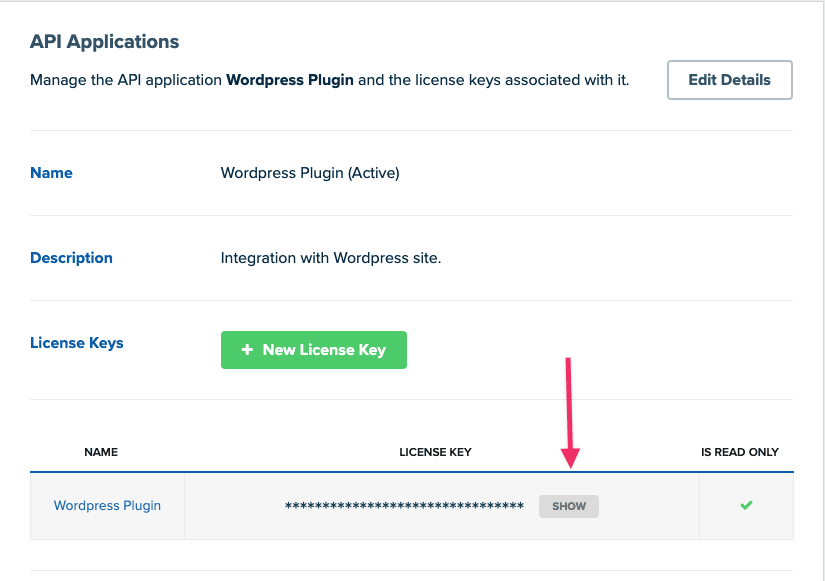The image size is (825, 581).
Task: Sort by the IS READ ONLY column header
Action: click(740, 452)
